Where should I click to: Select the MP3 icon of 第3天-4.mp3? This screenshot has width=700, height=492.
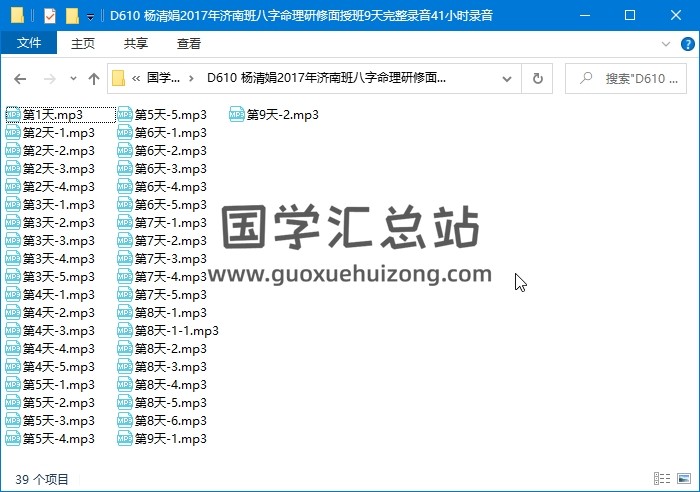(13, 259)
